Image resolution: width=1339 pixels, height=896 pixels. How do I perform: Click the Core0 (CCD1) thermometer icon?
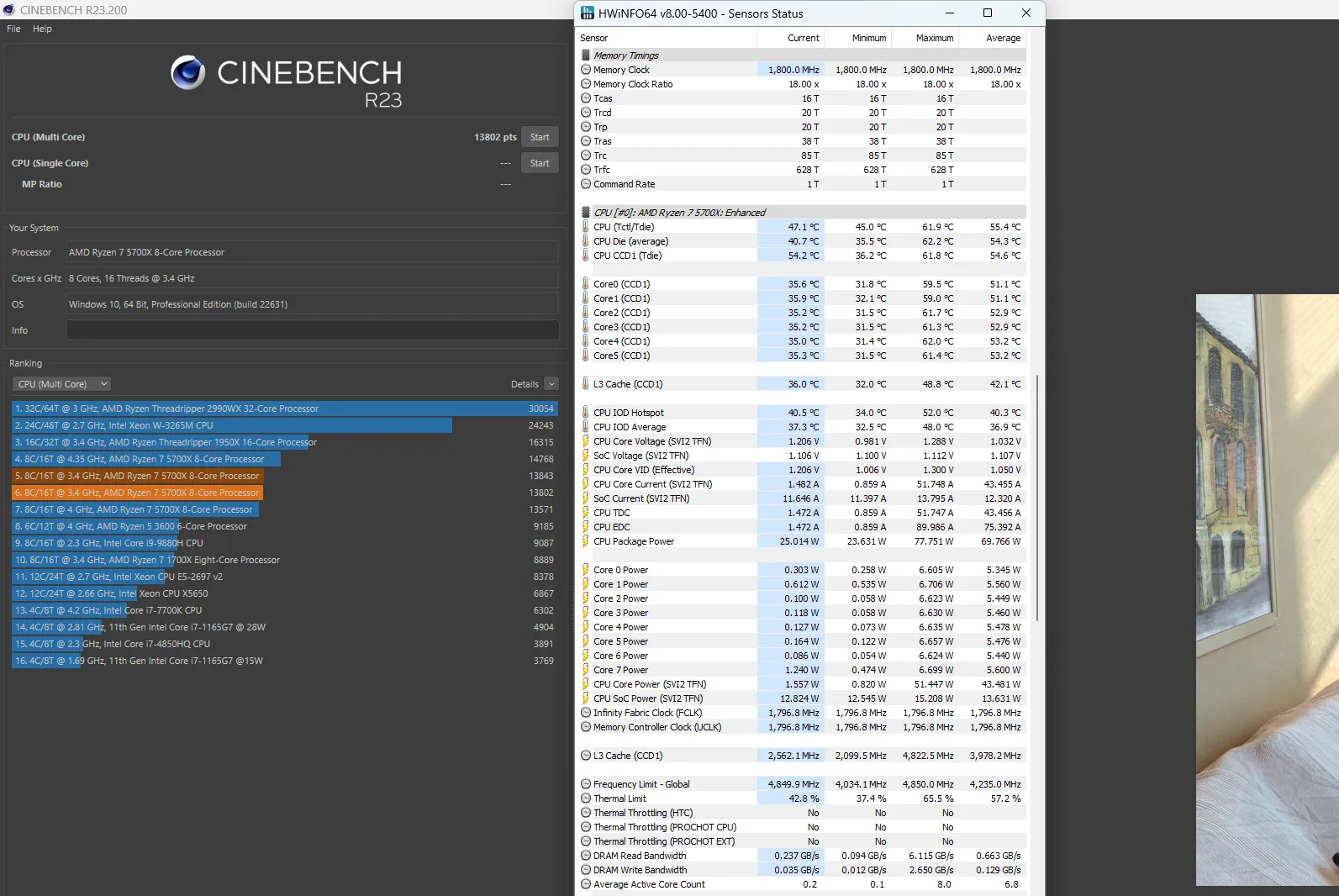pyautogui.click(x=586, y=284)
